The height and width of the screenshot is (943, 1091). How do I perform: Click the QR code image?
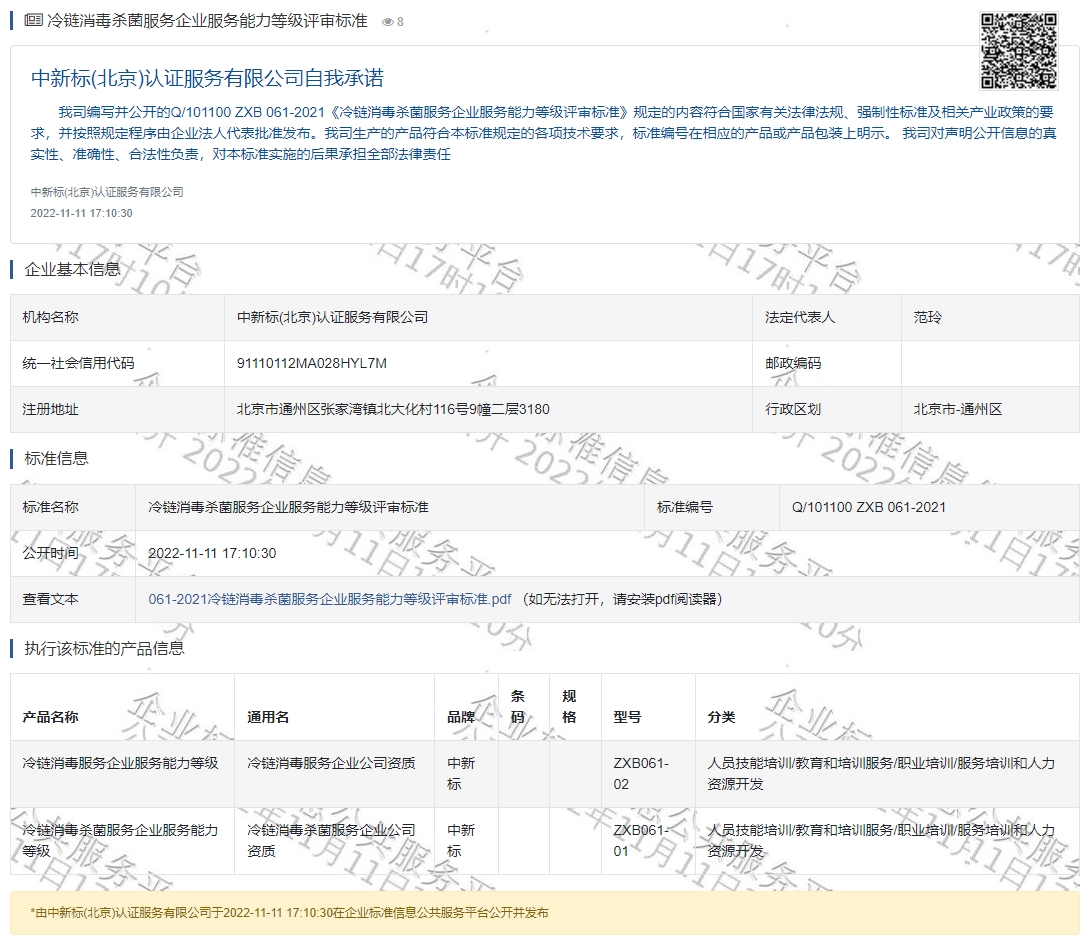1018,51
